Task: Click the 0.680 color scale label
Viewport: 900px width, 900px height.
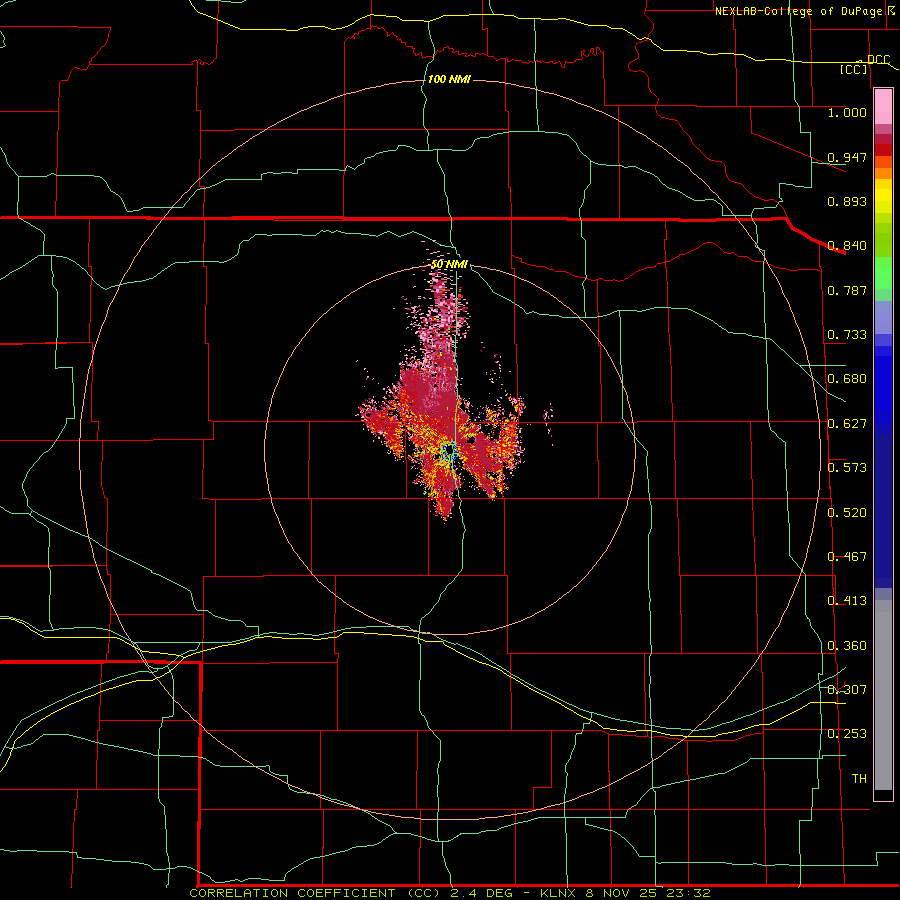Action: coord(847,379)
